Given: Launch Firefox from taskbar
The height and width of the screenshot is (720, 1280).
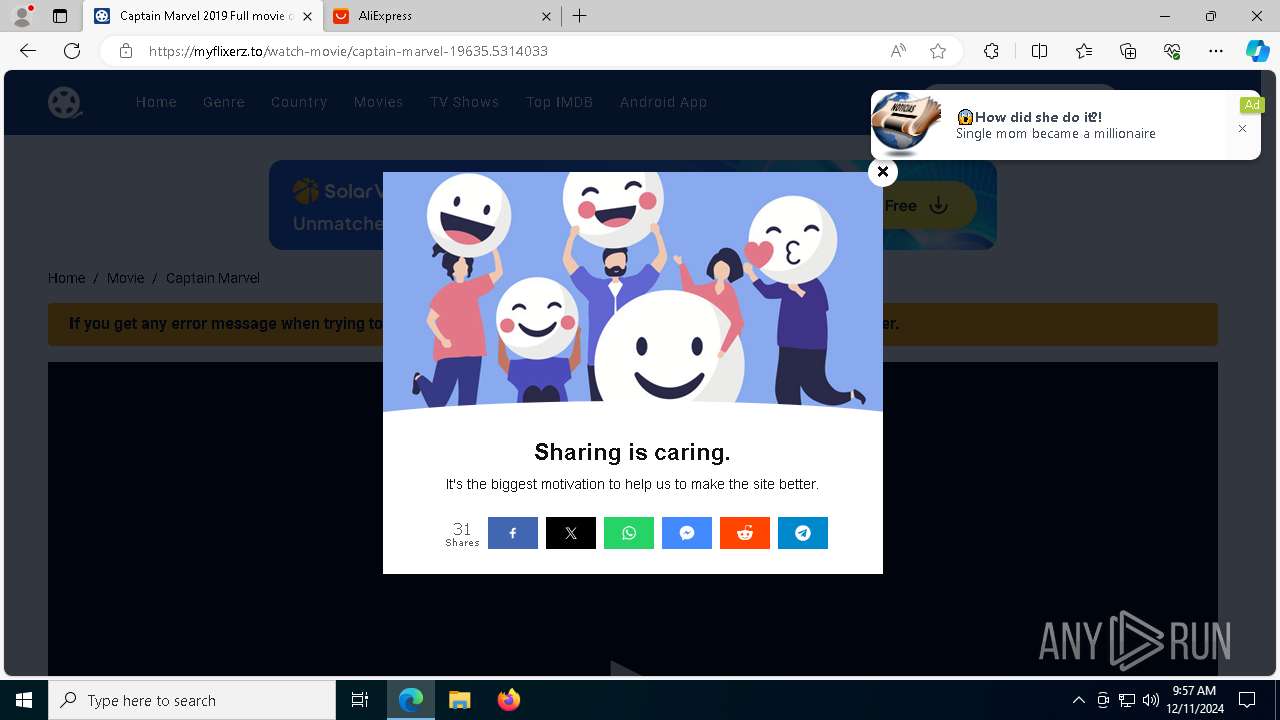Looking at the screenshot, I should coord(508,700).
